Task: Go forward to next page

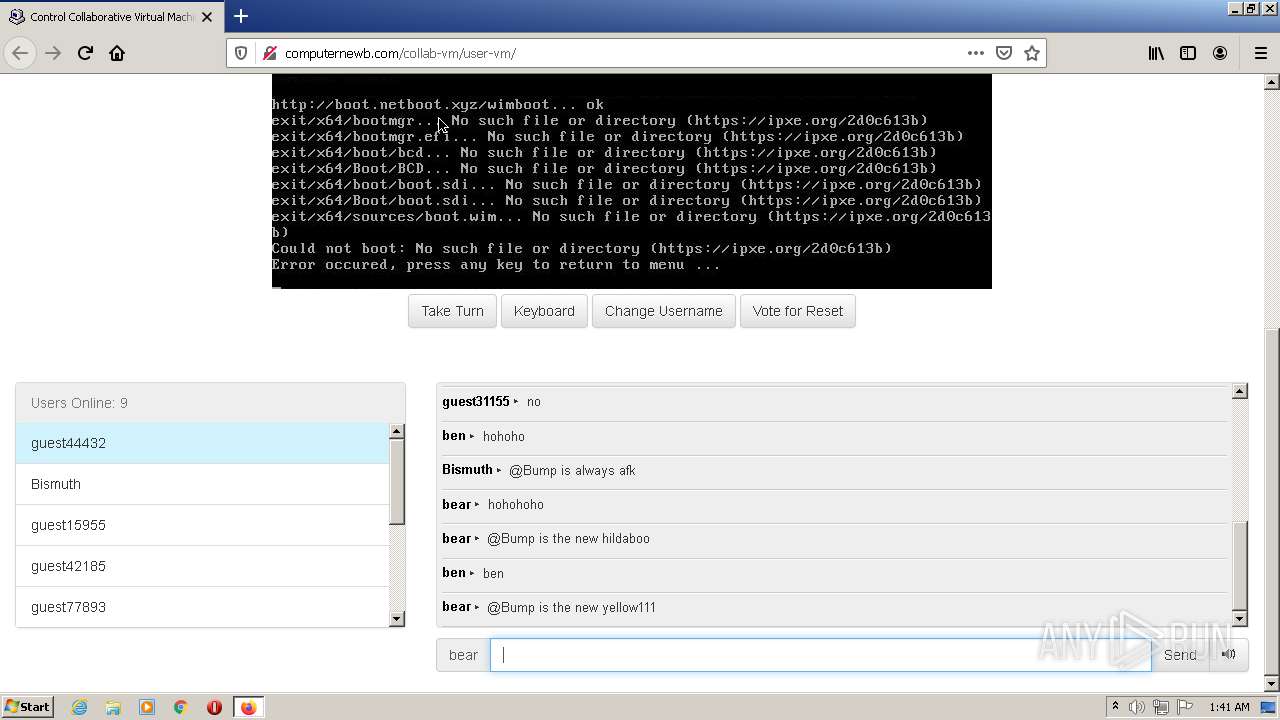Action: tap(53, 53)
